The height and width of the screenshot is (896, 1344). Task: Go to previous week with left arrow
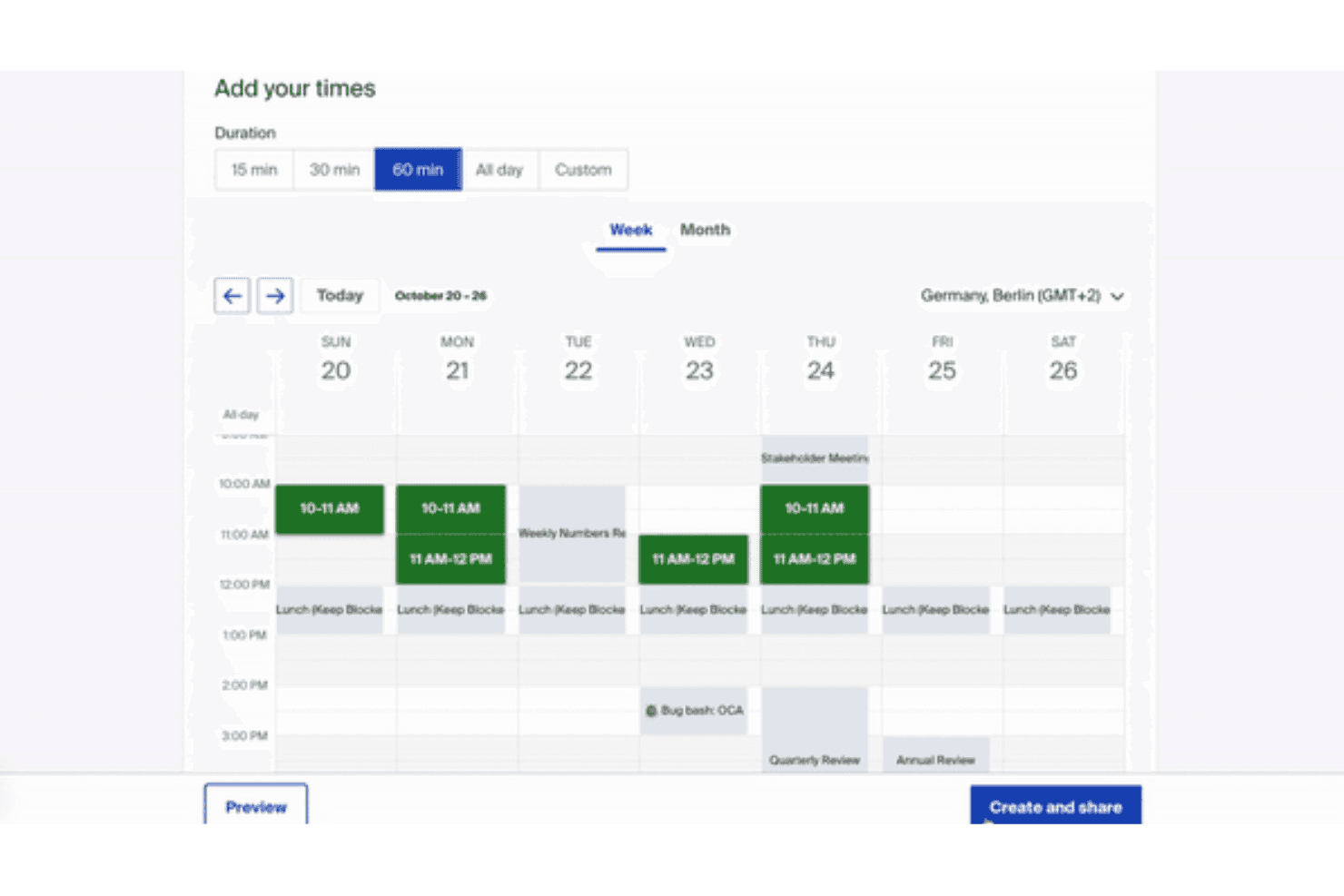pos(232,296)
